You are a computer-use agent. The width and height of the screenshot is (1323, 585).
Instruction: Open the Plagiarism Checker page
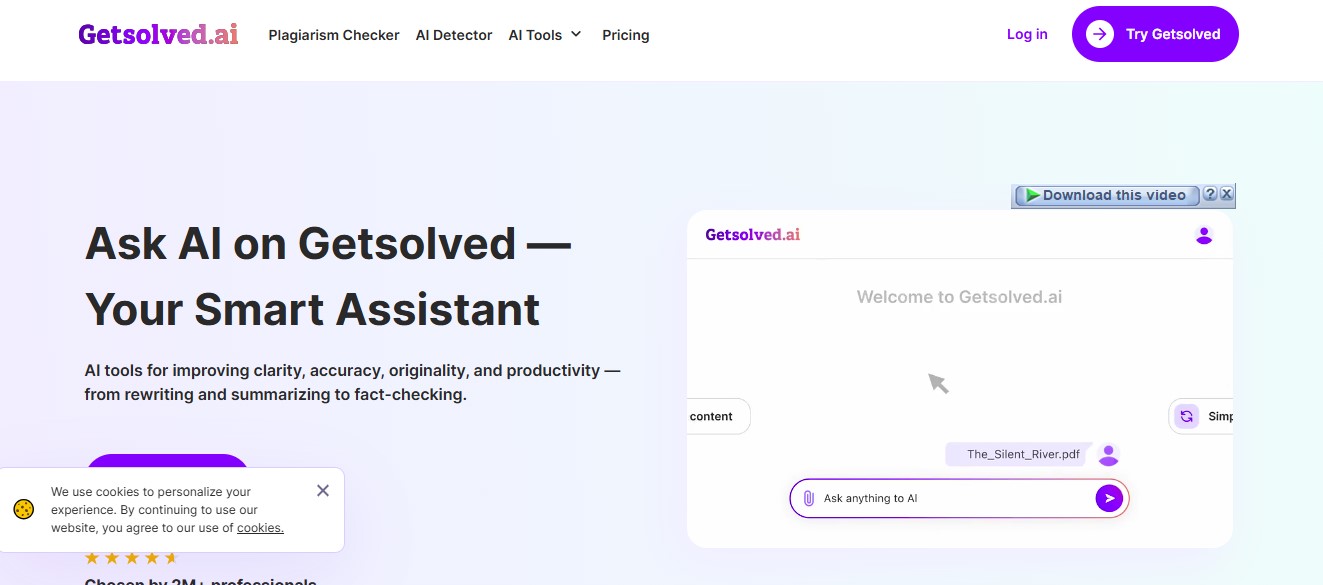[x=333, y=34]
